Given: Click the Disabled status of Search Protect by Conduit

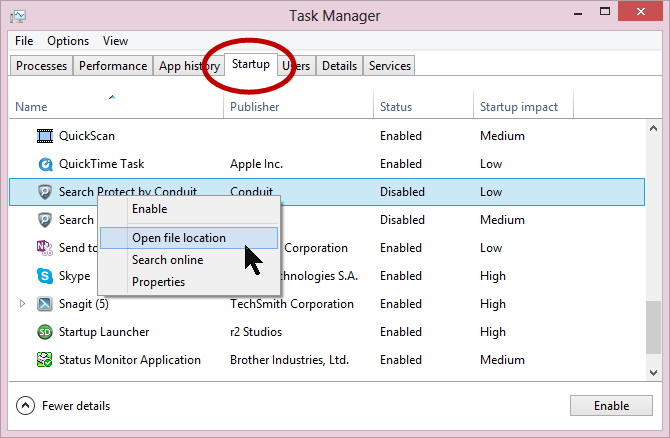Looking at the screenshot, I should 402,192.
